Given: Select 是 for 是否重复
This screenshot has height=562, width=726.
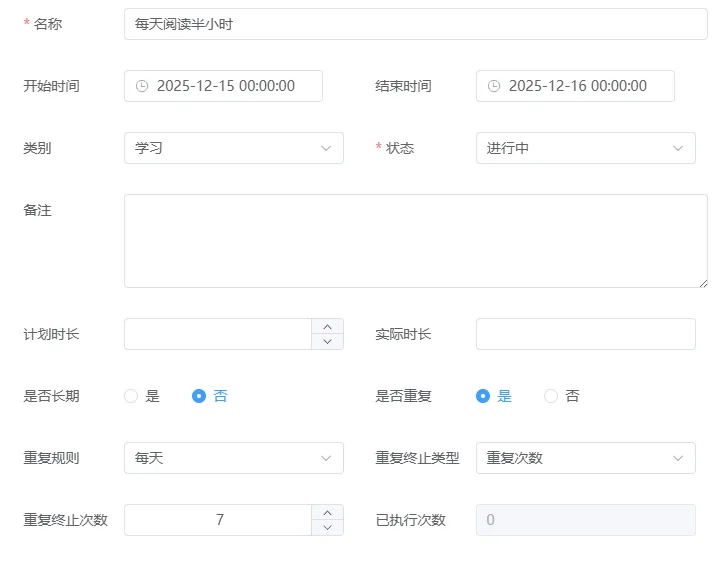Looking at the screenshot, I should tap(483, 396).
